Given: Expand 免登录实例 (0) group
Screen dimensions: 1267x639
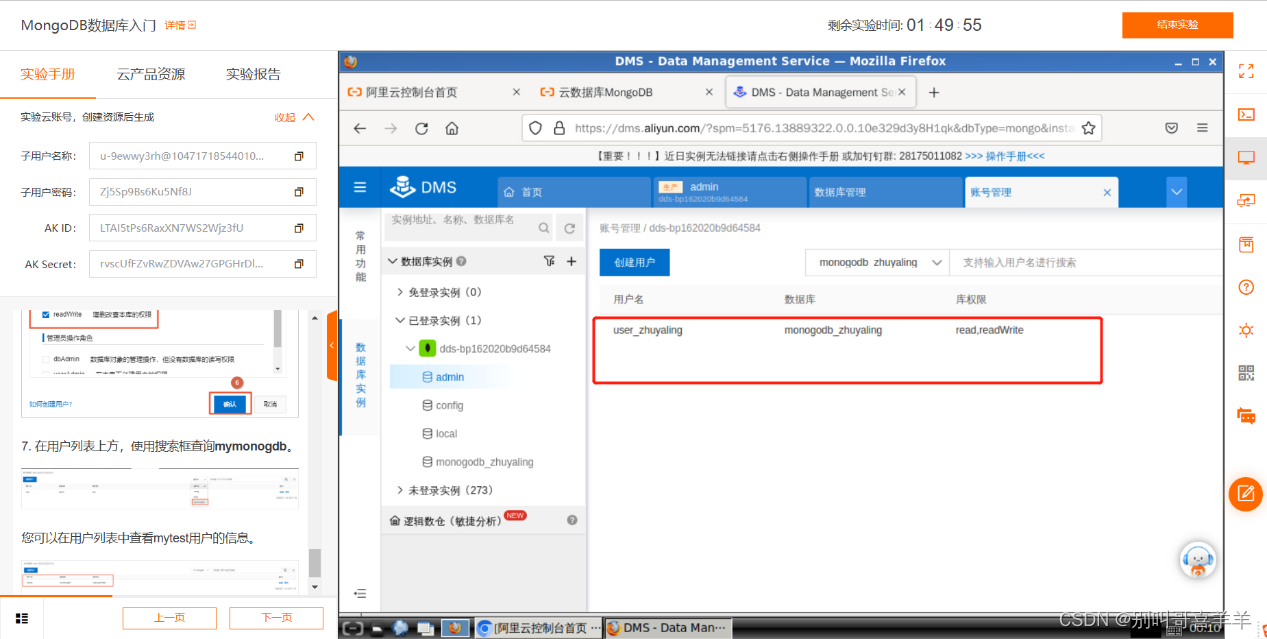Looking at the screenshot, I should [x=401, y=292].
